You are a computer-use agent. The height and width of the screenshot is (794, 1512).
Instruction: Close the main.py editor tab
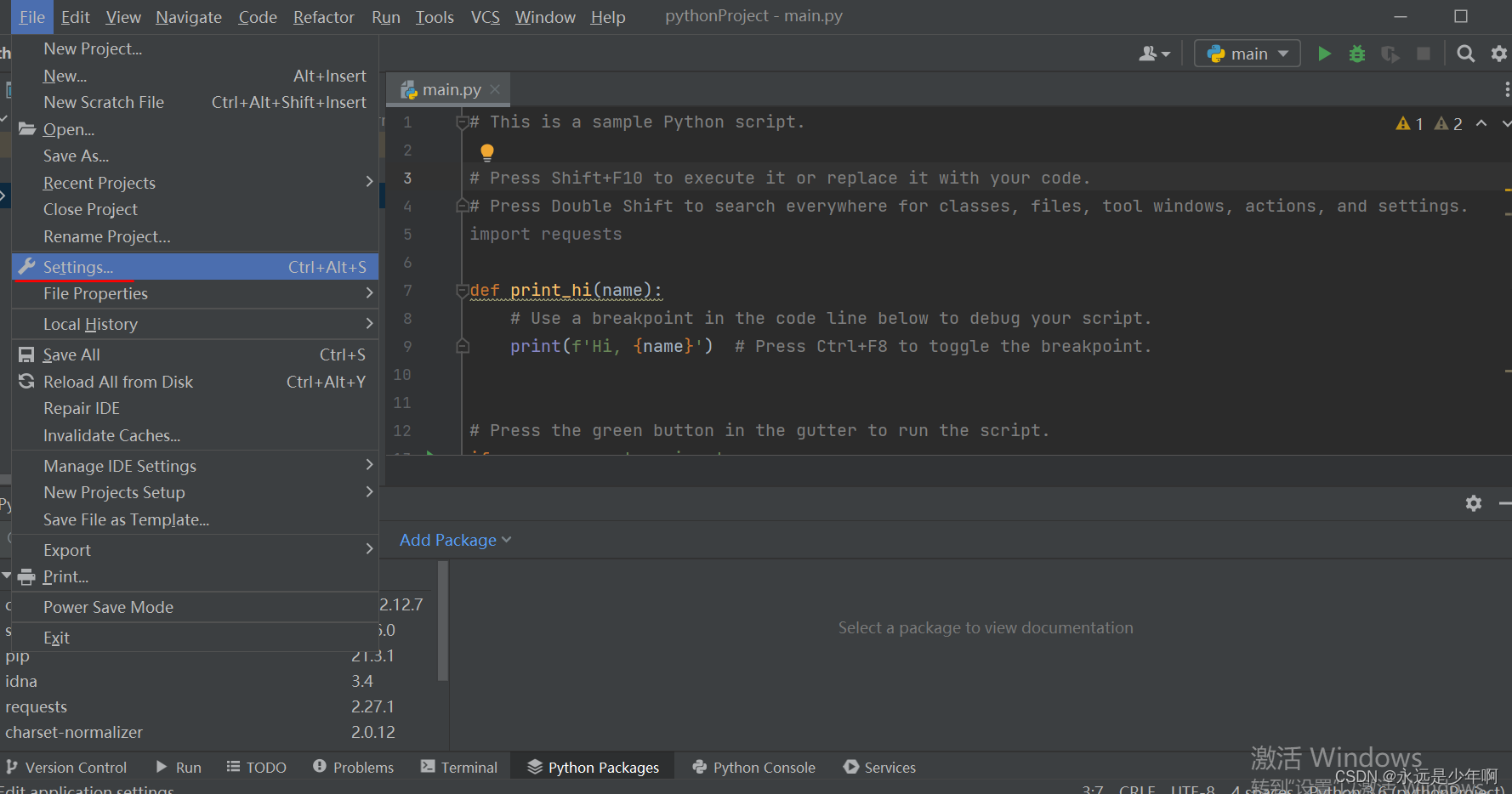point(495,88)
